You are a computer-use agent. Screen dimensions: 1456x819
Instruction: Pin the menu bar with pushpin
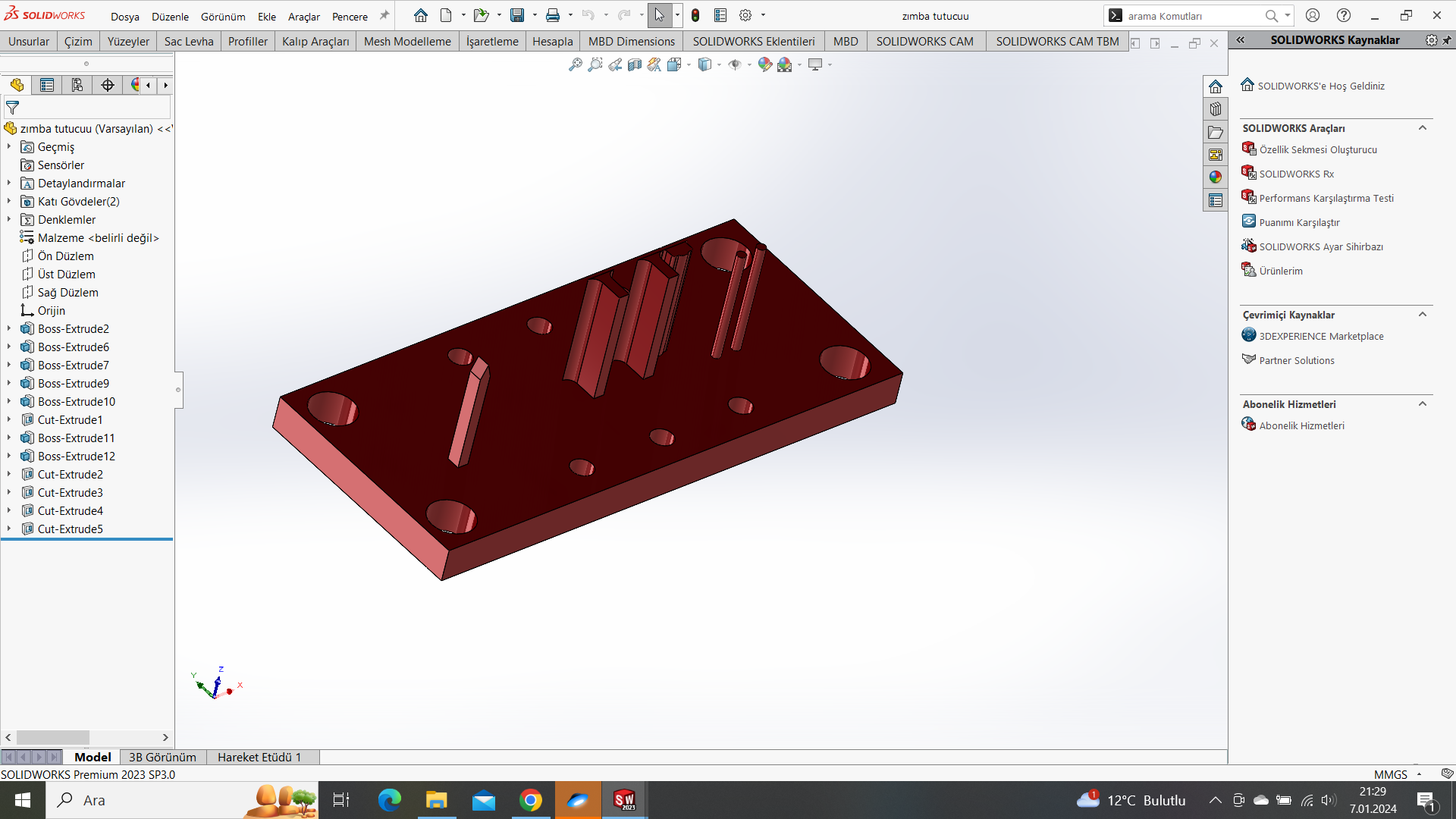[384, 15]
